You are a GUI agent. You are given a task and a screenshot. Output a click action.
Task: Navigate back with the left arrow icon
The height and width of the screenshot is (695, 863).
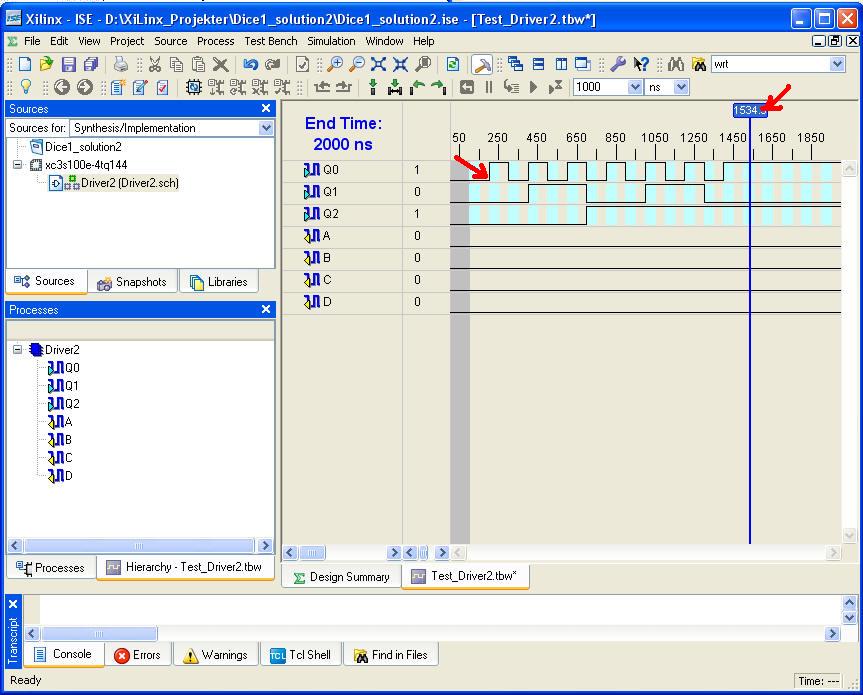[62, 87]
